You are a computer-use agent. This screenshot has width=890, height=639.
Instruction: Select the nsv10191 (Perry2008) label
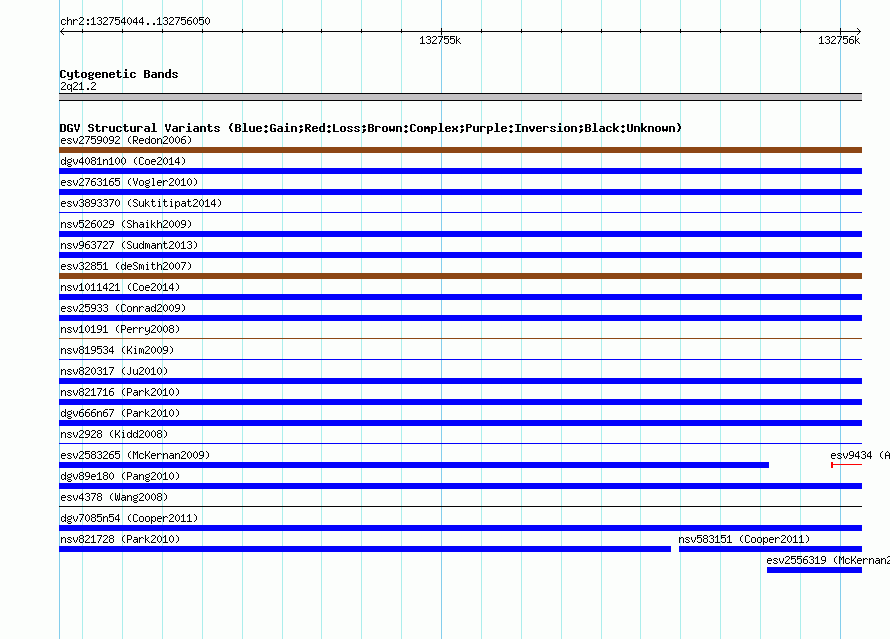120,329
